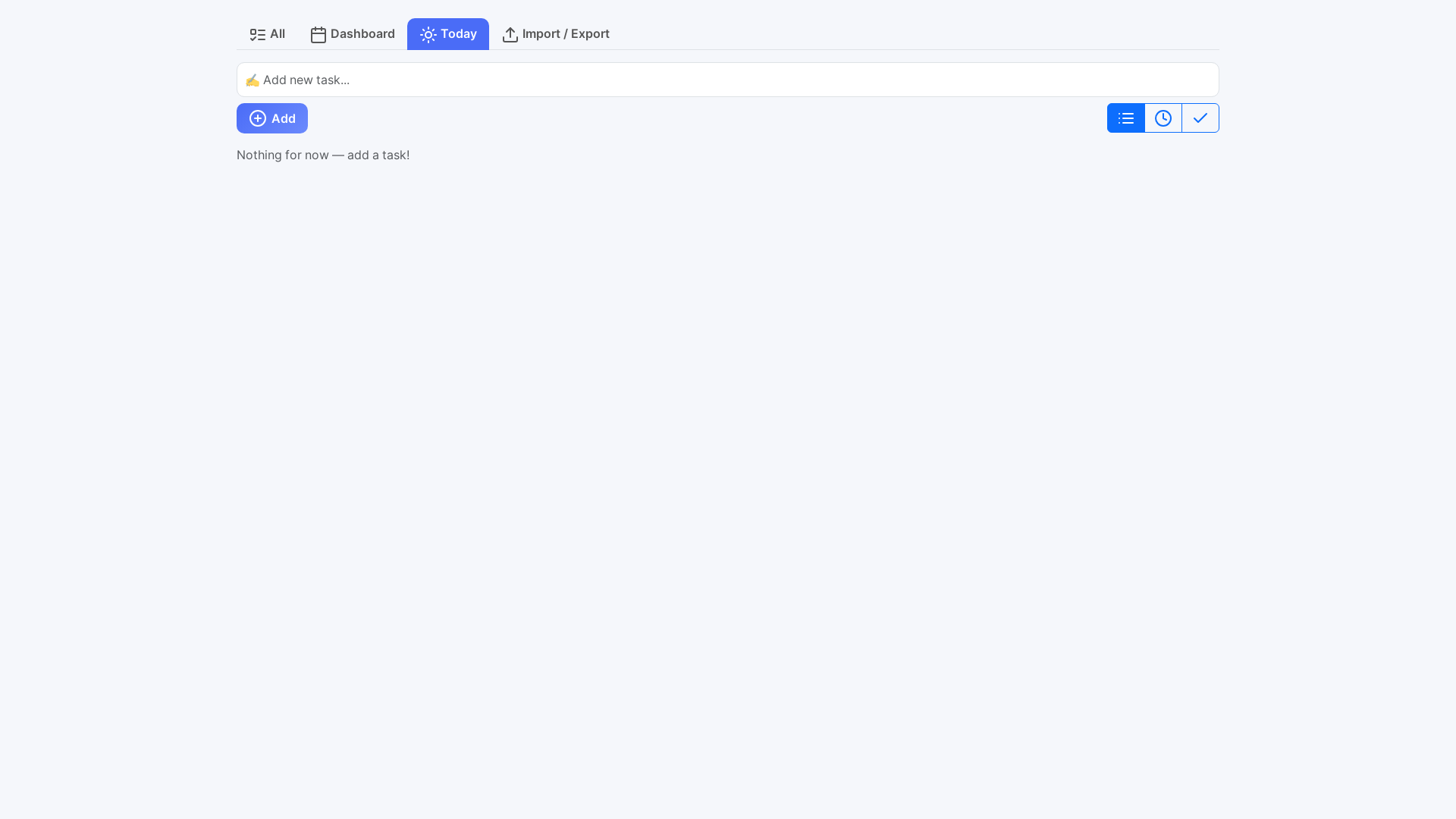Focus the Add new task input field
Screen dimensions: 1456x819
click(x=728, y=80)
